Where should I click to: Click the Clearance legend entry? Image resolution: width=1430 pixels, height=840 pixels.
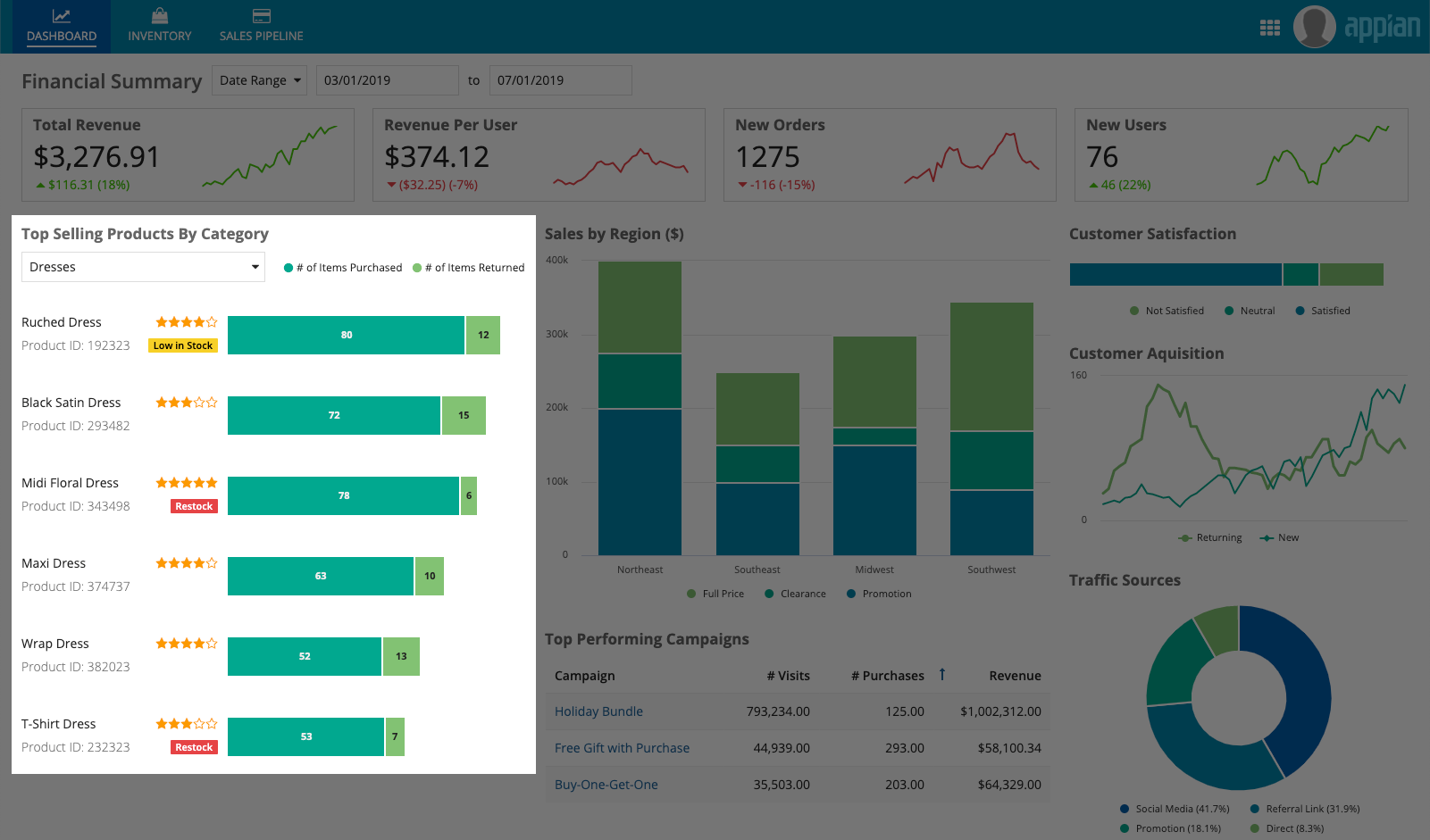[795, 594]
